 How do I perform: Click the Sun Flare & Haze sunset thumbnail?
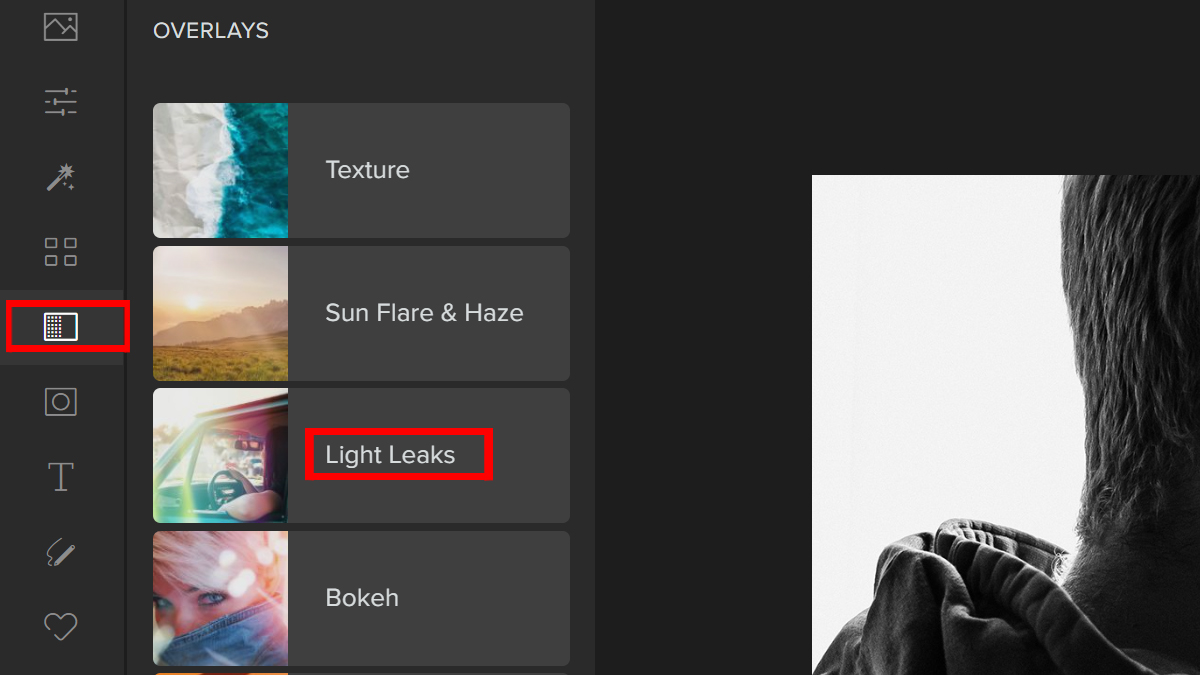pos(220,313)
